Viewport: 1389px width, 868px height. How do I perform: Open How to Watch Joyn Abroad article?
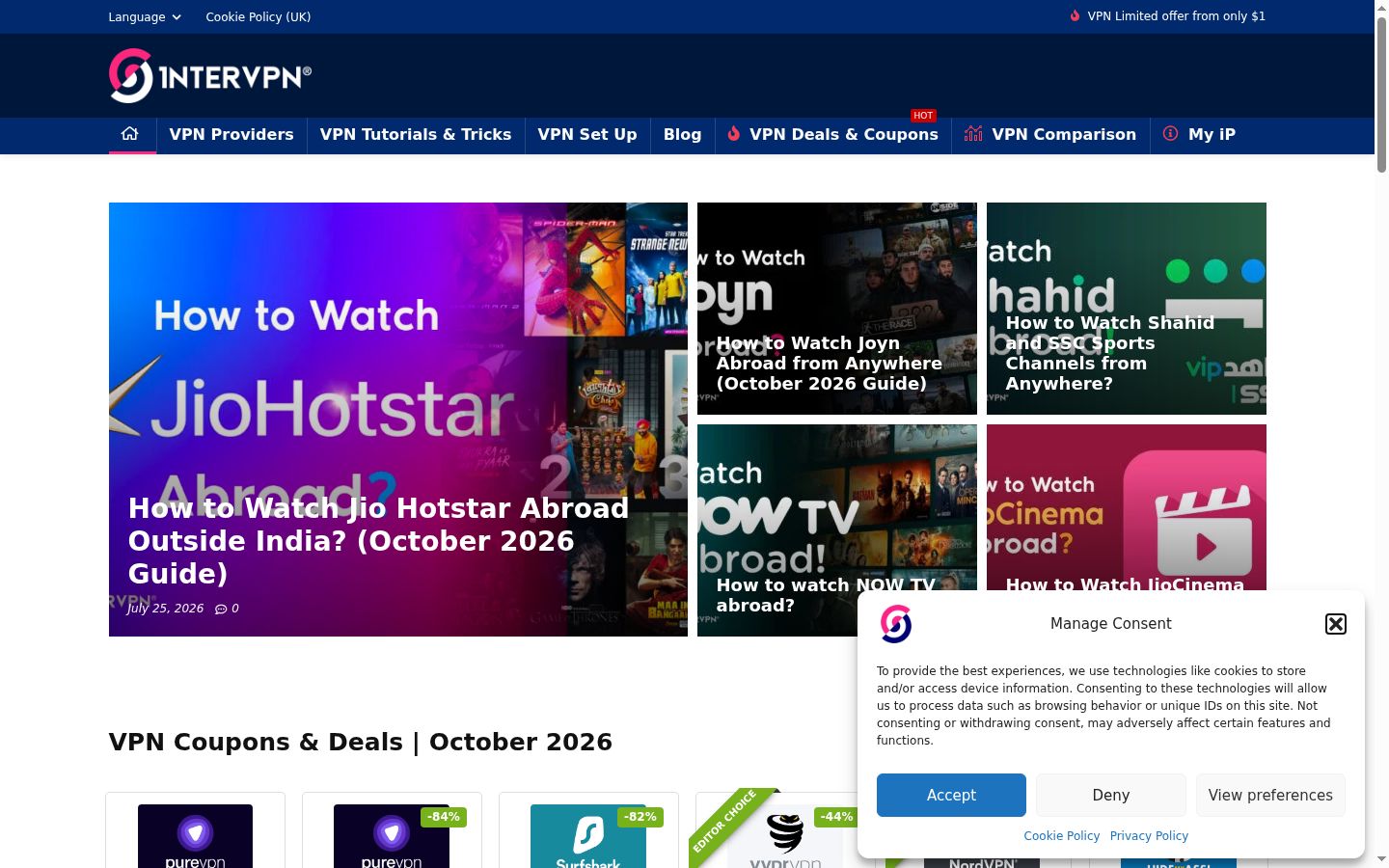(x=837, y=309)
